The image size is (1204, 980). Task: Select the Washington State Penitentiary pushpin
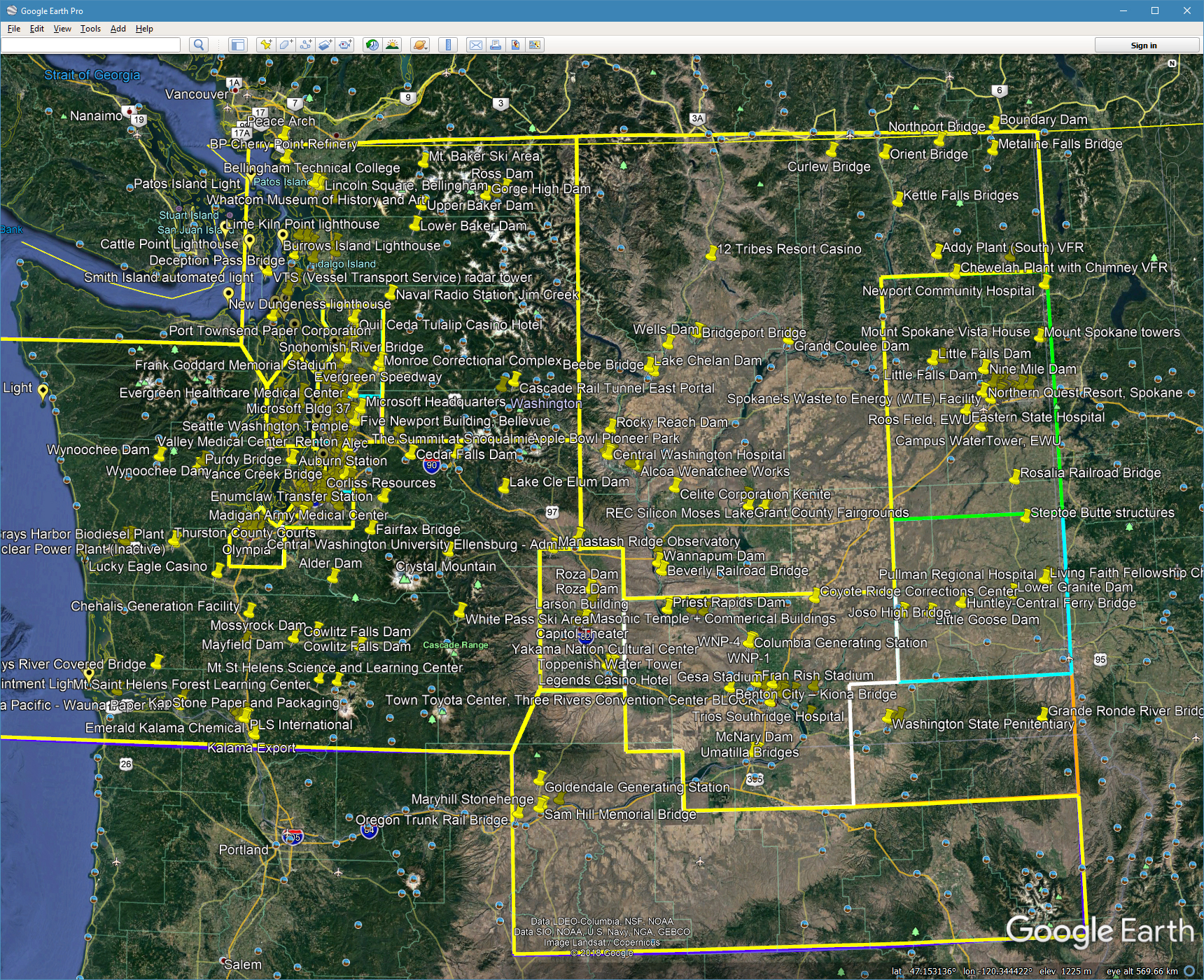click(887, 716)
